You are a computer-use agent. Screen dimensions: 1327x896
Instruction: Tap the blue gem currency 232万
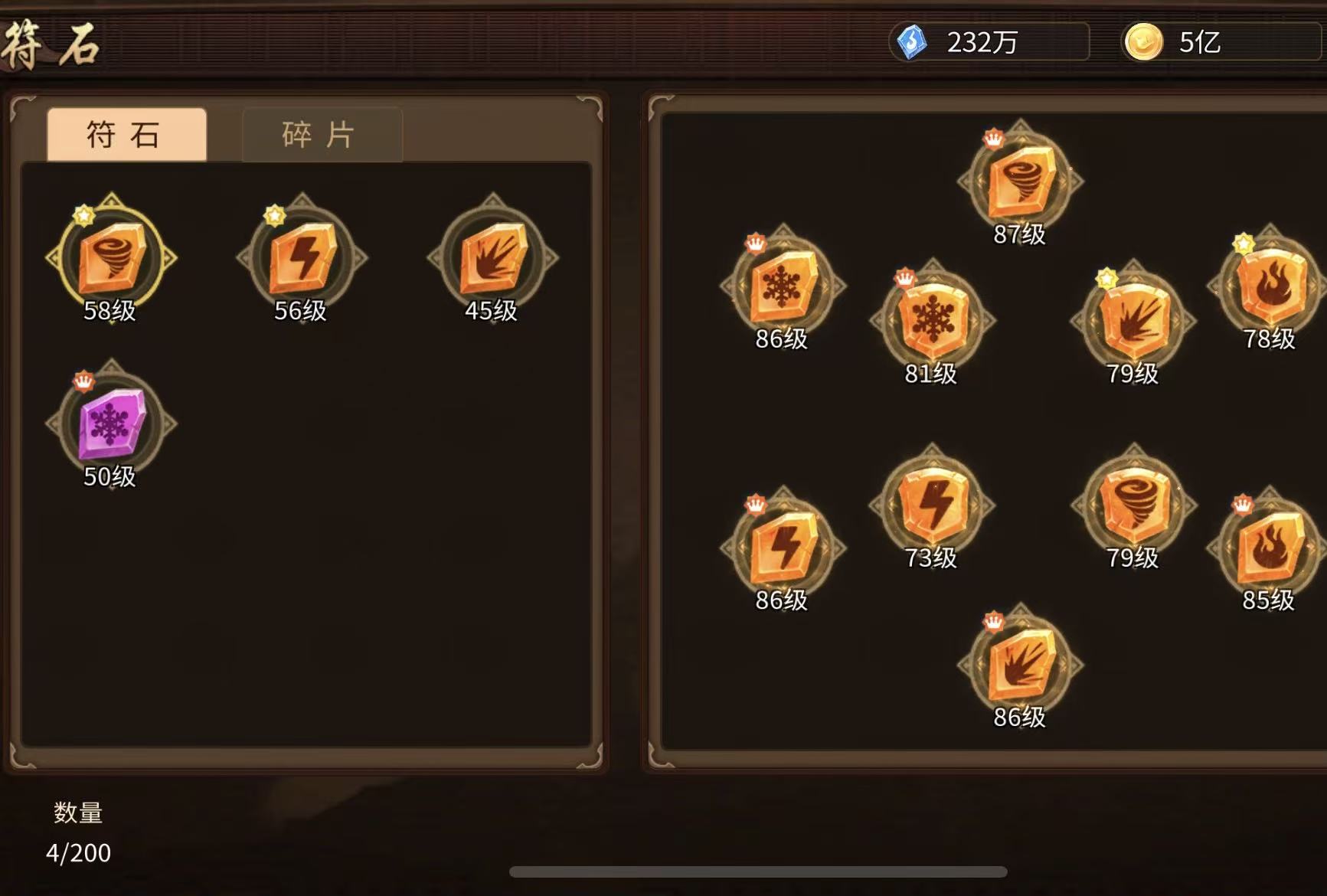tap(989, 41)
